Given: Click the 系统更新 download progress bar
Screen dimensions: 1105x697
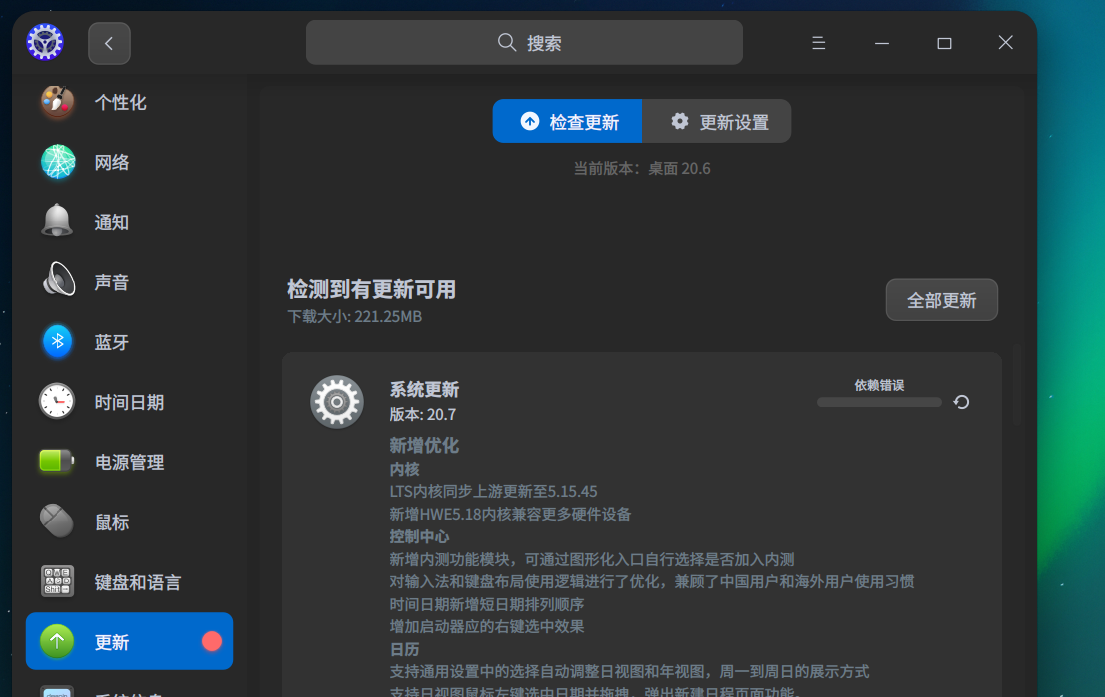Looking at the screenshot, I should [879, 401].
